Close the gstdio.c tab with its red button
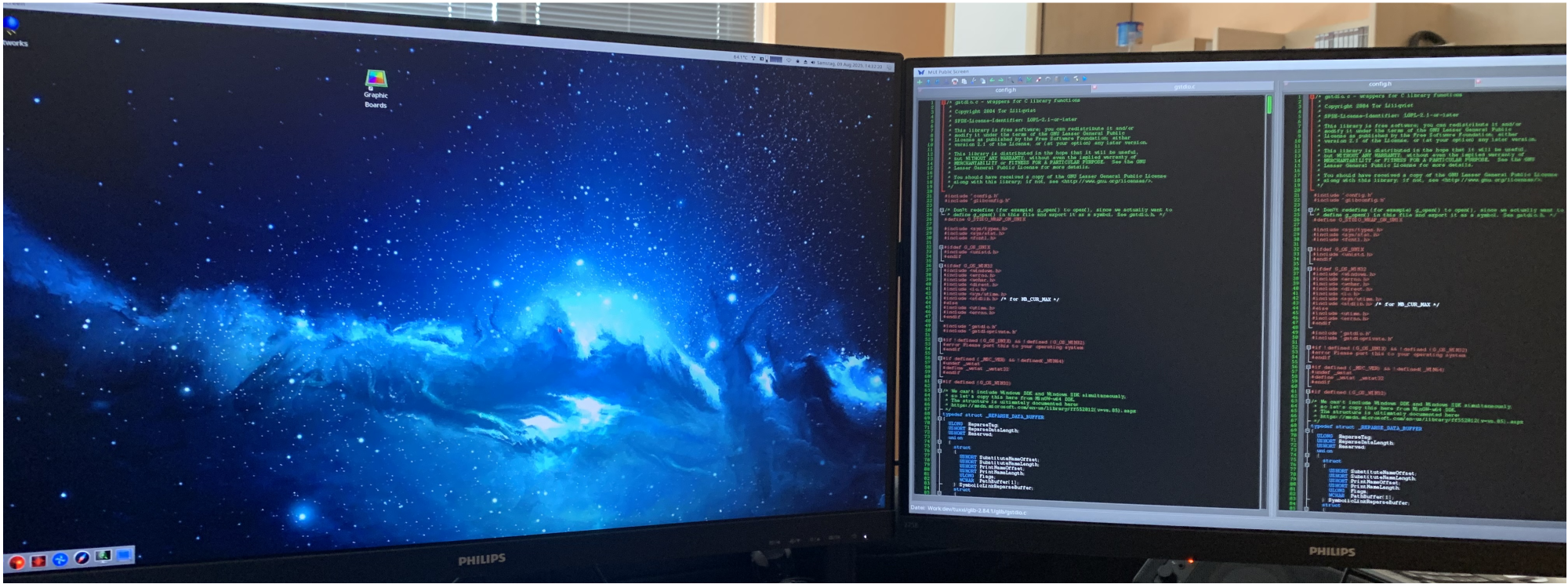 (1094, 87)
